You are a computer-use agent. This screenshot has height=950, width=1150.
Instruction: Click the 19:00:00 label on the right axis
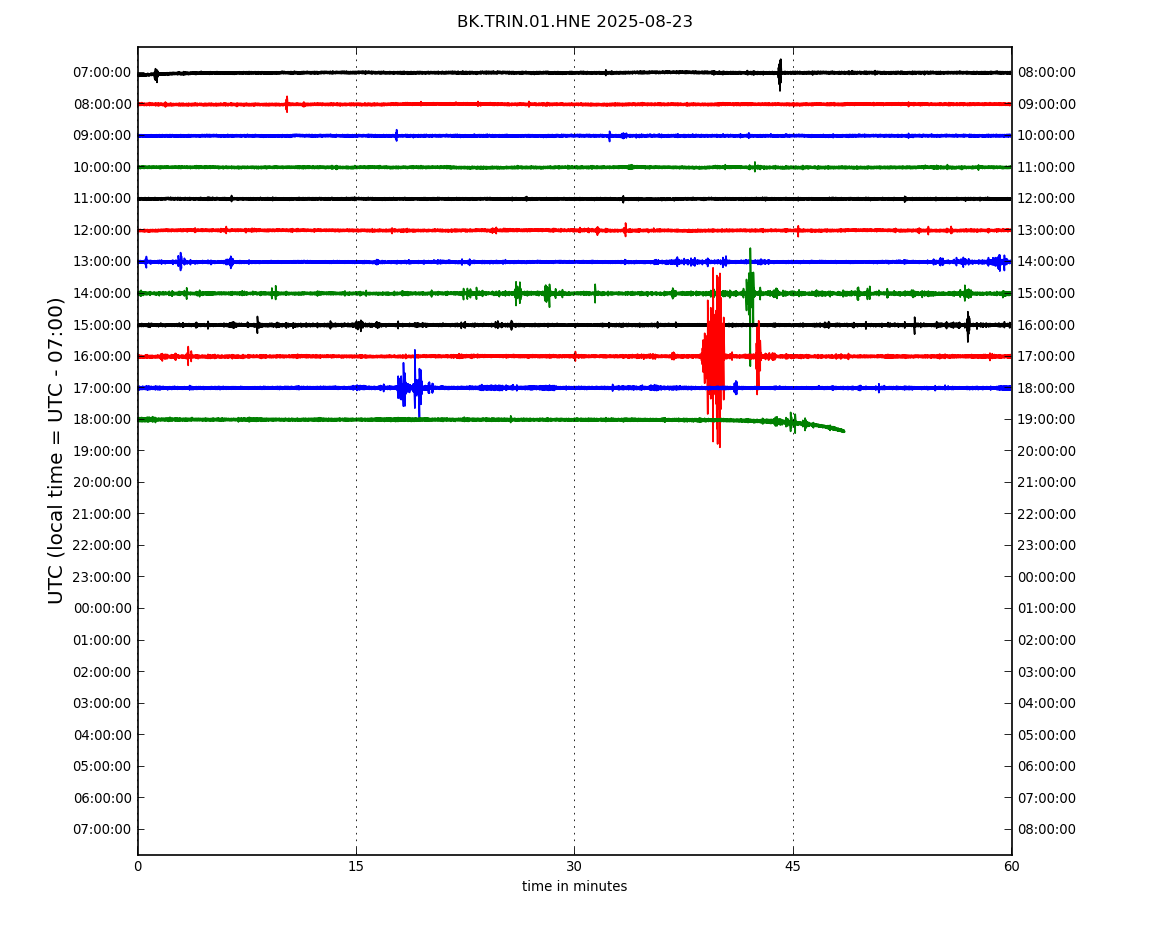1047,420
